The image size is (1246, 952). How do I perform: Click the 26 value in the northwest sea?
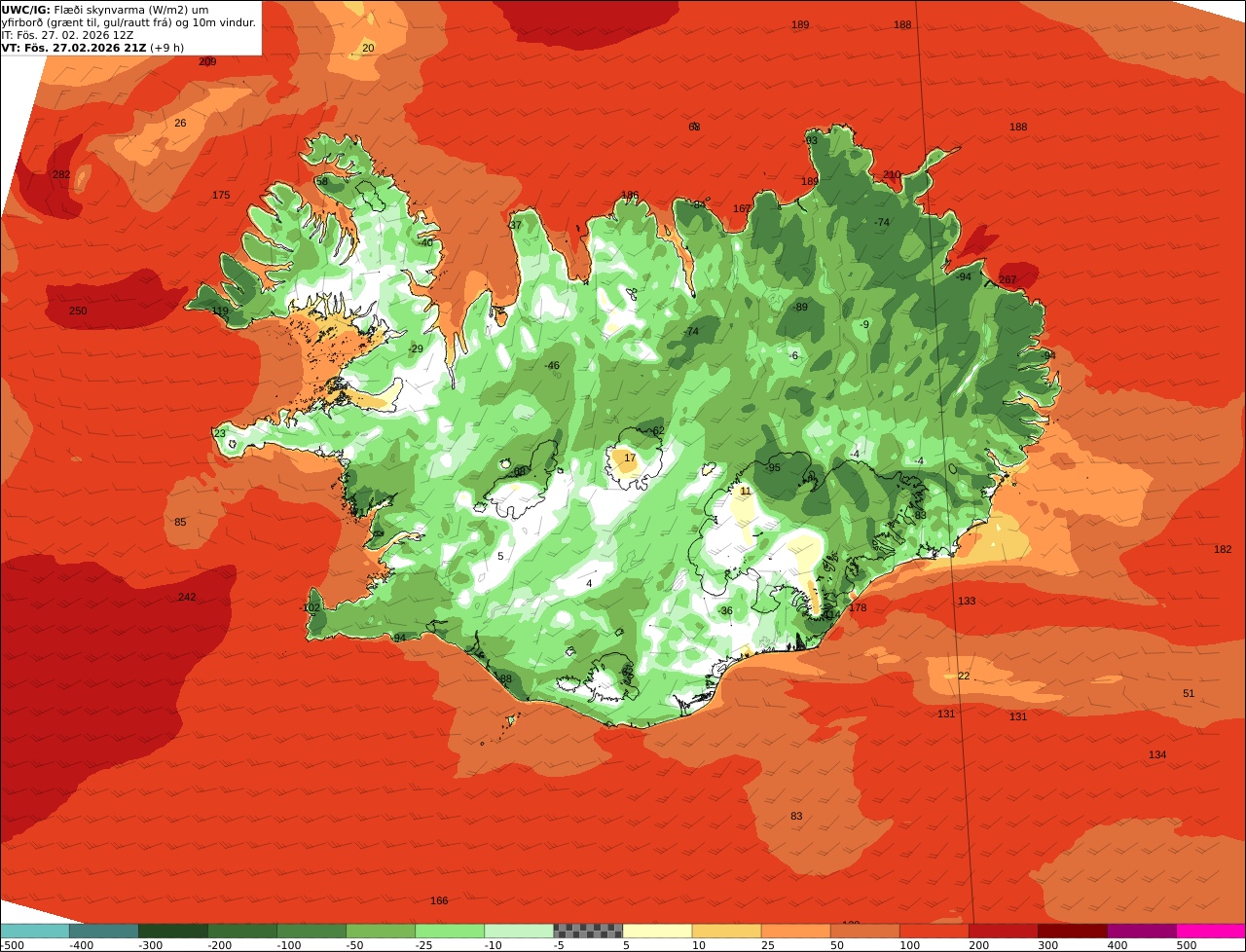180,124
